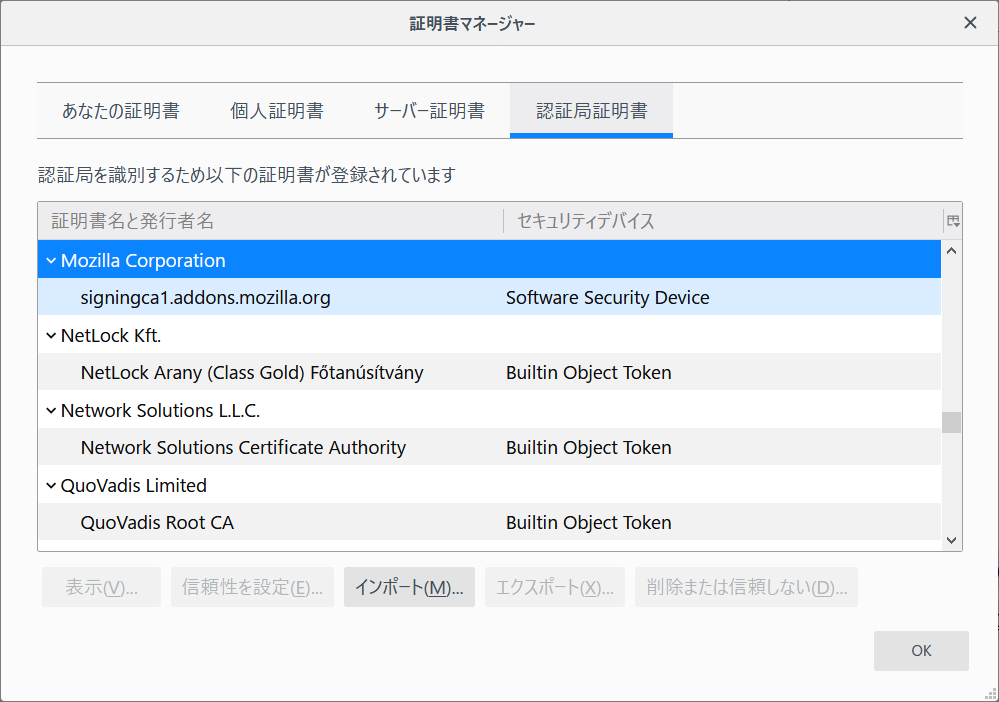Collapse the QuoVadis Limited group
The image size is (999, 702).
(51, 486)
